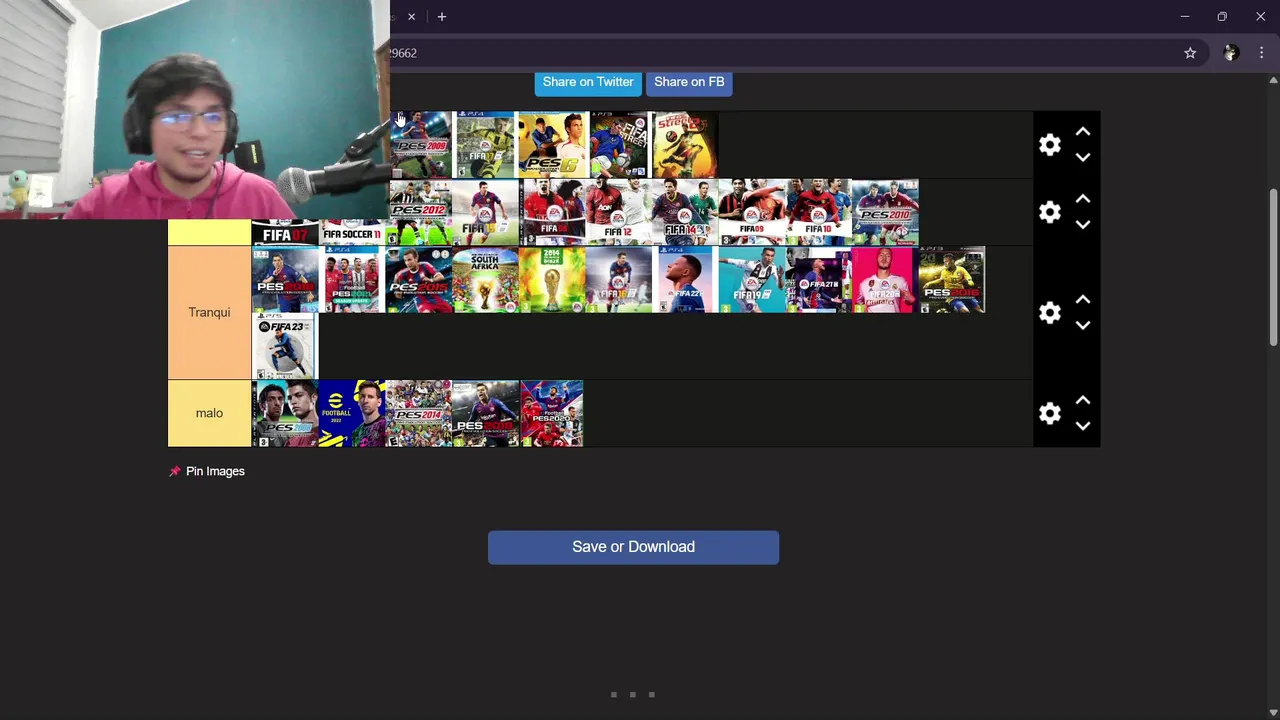Screen dimensions: 1280x720
Task: Select the Tranqui tier label
Action: coord(209,313)
